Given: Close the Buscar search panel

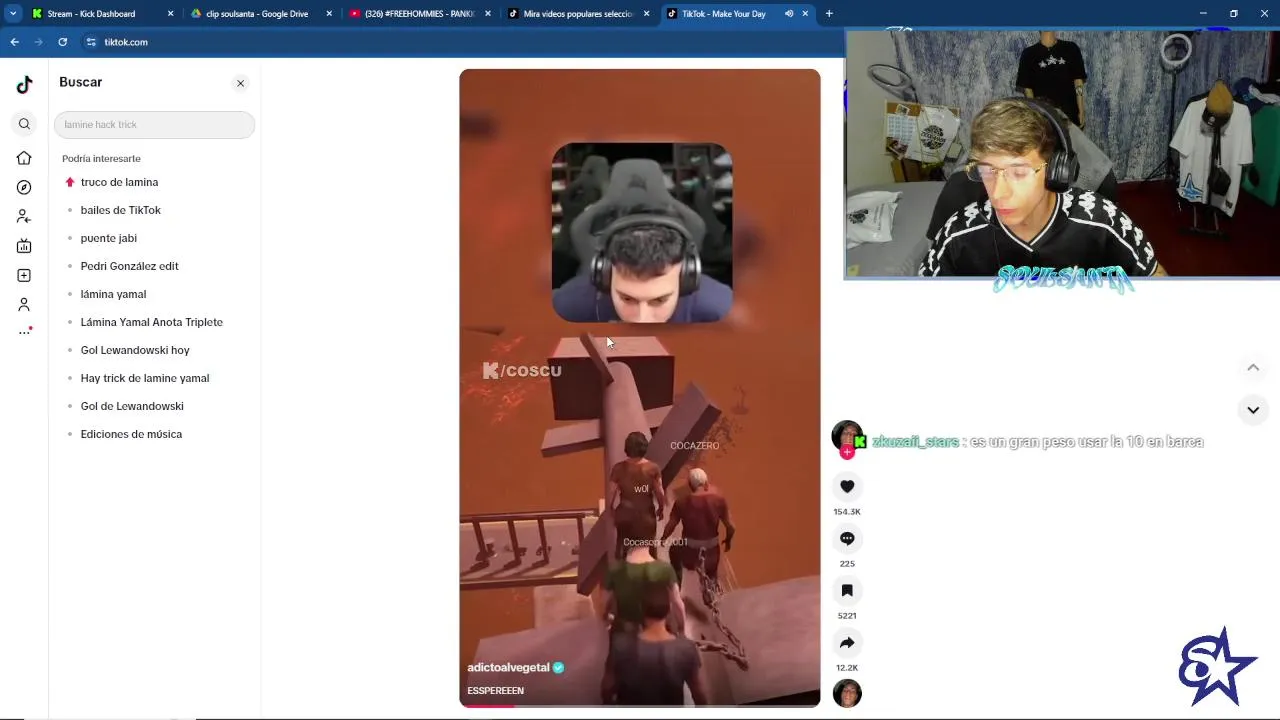Looking at the screenshot, I should tap(240, 83).
